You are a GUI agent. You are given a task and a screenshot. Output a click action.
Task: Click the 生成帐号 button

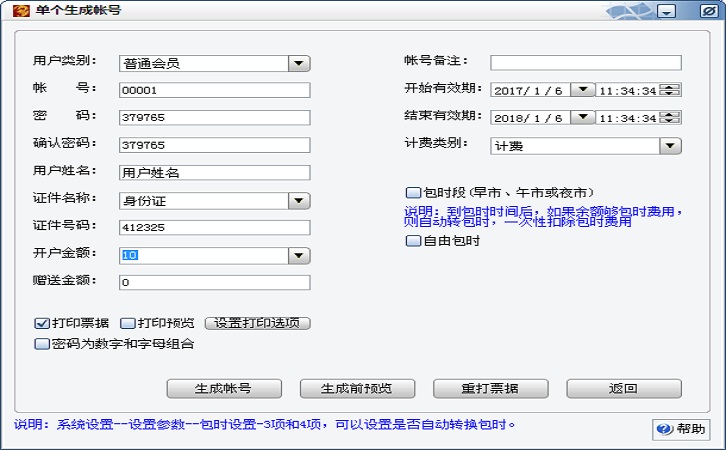[x=223, y=388]
